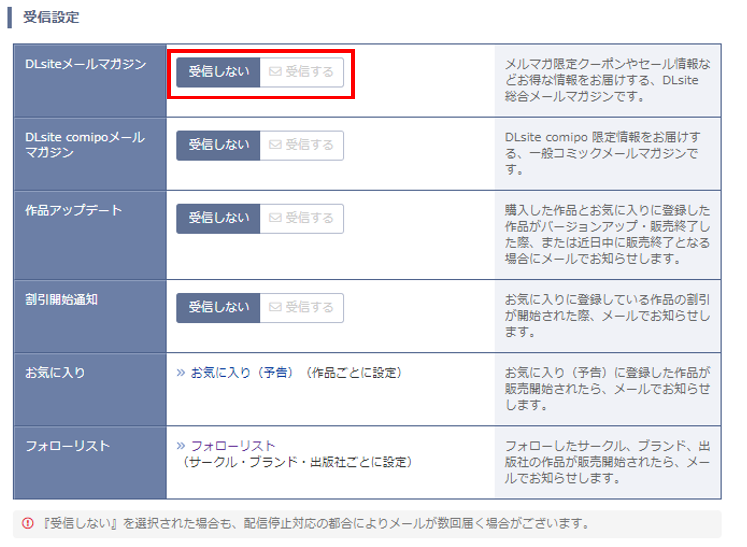The image size is (747, 547).
Task: Select 受信しない for 割引開始通知
Action: [x=218, y=307]
